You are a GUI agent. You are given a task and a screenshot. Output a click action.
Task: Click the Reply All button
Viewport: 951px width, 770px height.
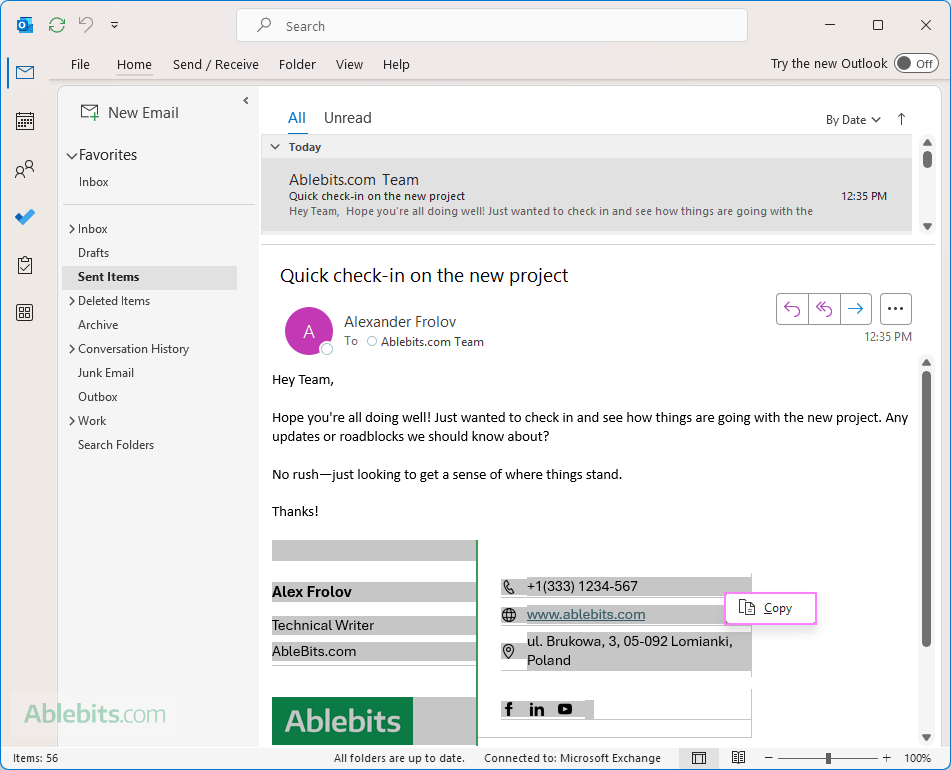[x=824, y=309]
